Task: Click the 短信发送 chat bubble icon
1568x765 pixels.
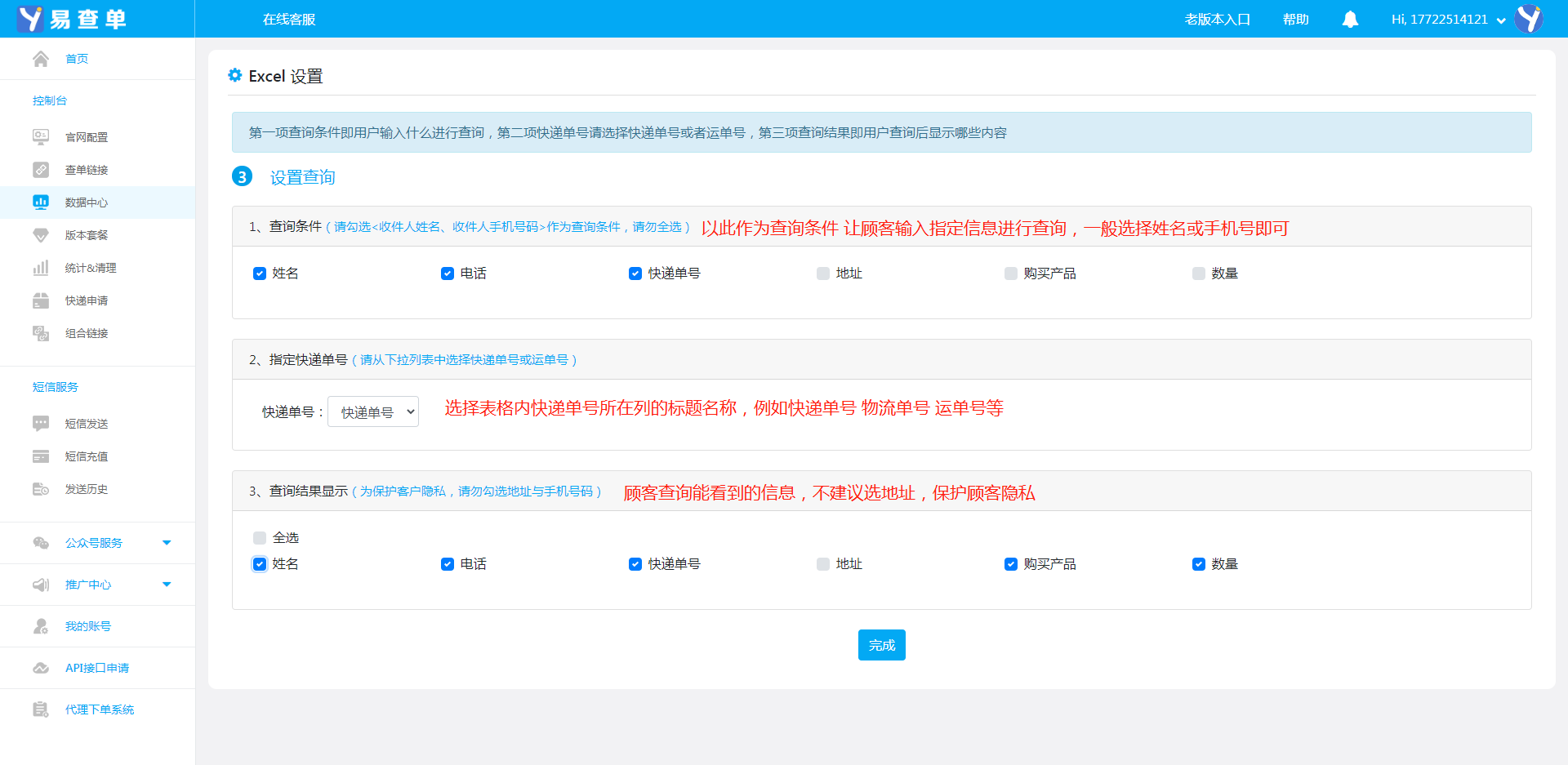Action: coord(41,424)
